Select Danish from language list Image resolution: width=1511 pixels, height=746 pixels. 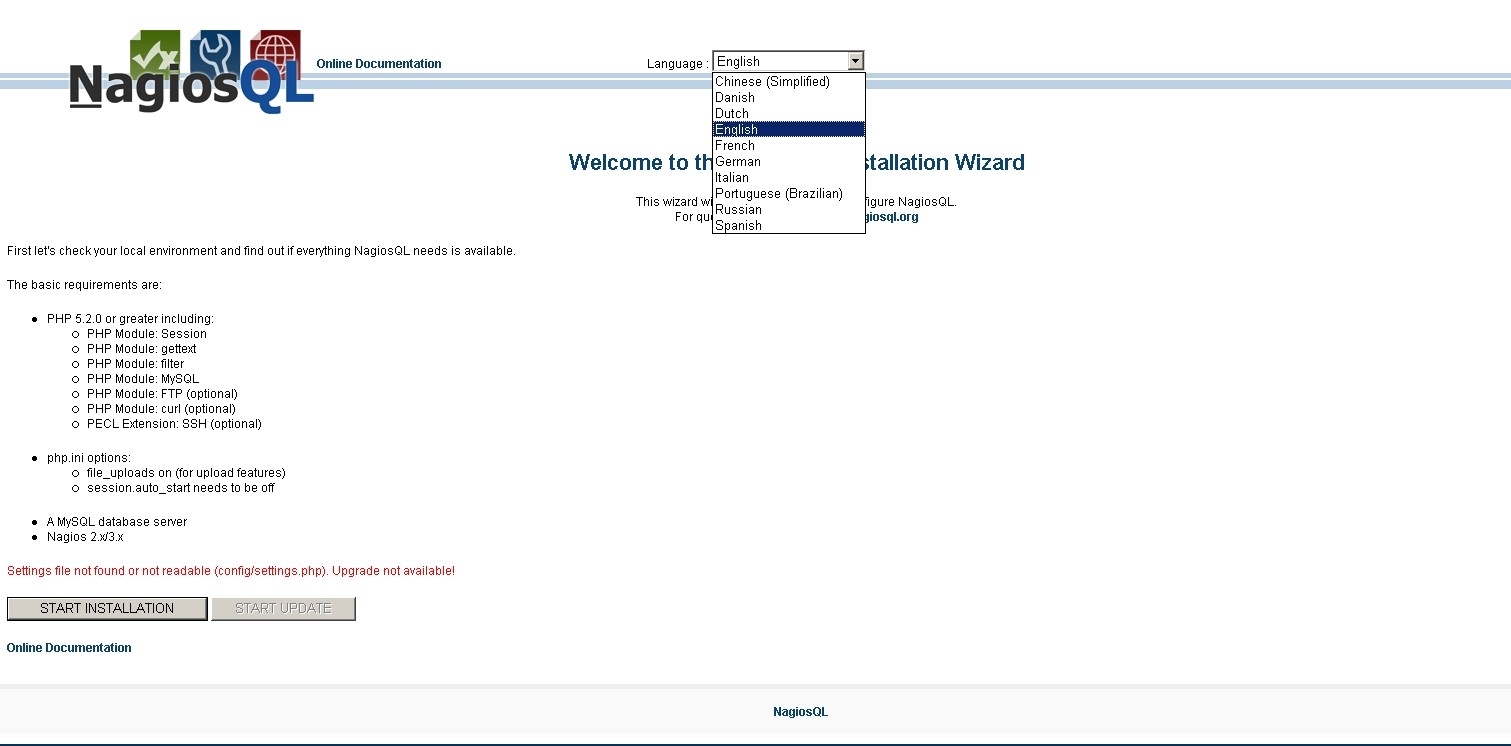click(788, 98)
